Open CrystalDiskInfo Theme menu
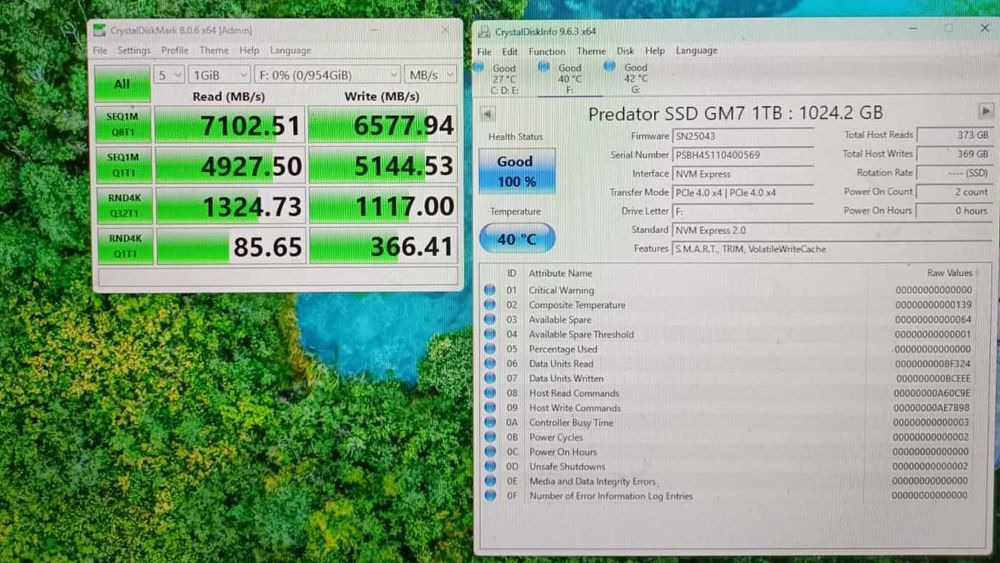Image resolution: width=1000 pixels, height=563 pixels. pos(591,51)
